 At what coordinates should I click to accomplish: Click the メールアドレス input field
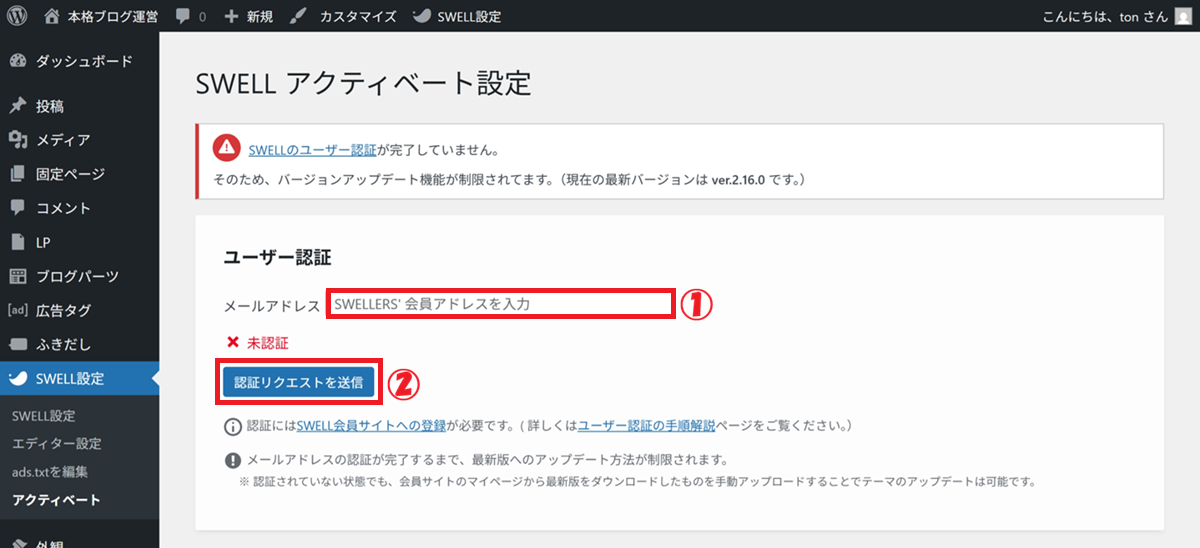pyautogui.click(x=500, y=304)
